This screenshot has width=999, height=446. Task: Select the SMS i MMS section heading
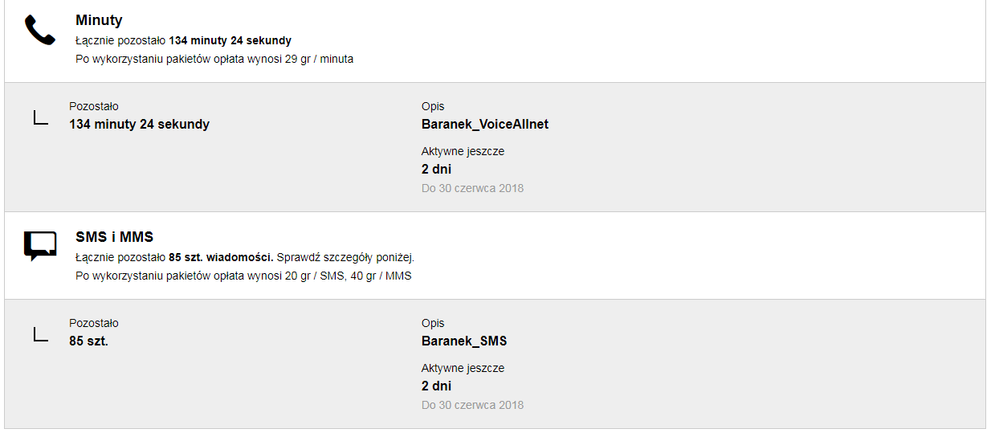click(x=114, y=237)
